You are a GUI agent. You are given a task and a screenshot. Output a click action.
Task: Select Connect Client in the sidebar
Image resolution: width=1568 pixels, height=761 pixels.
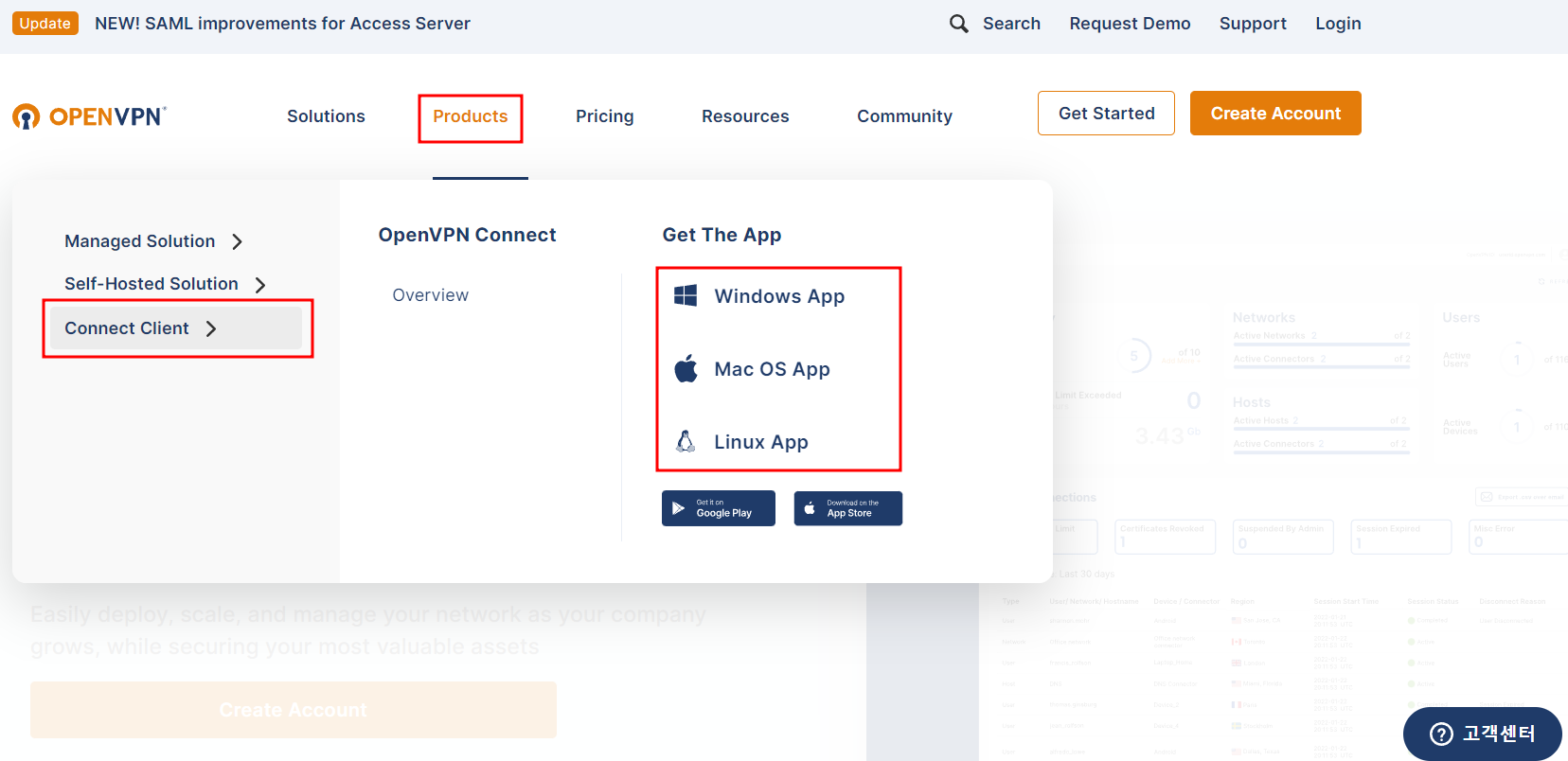point(176,328)
